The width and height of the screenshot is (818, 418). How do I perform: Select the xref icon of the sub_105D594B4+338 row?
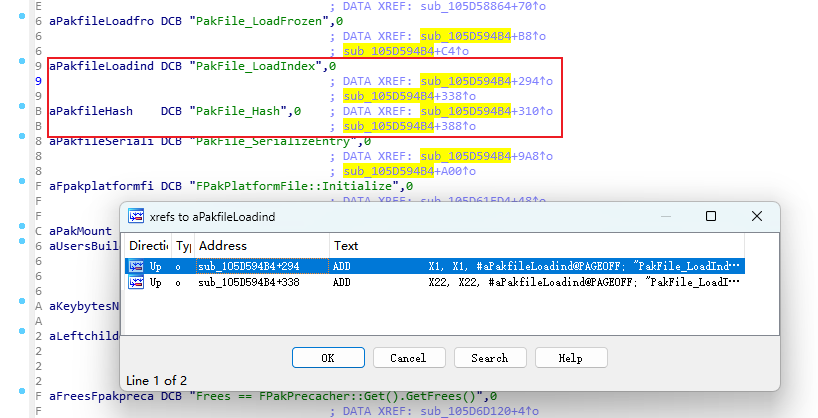point(135,283)
